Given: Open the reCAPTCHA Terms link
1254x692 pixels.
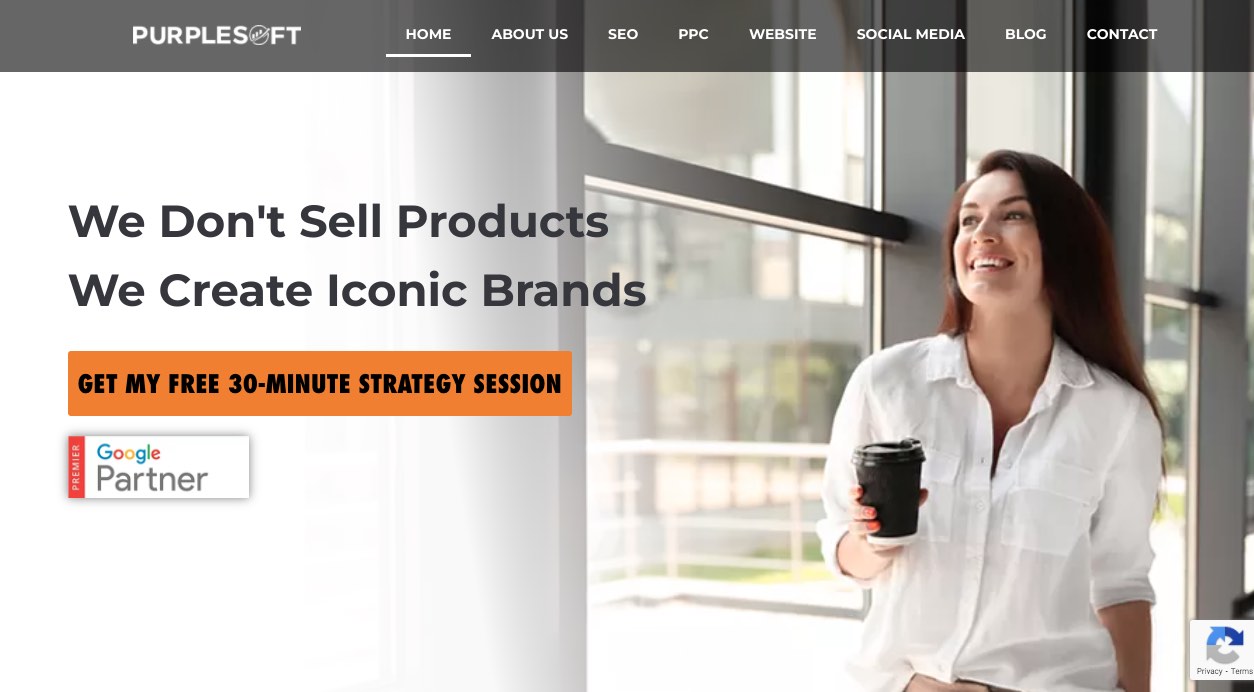Looking at the screenshot, I should click(x=1241, y=672).
